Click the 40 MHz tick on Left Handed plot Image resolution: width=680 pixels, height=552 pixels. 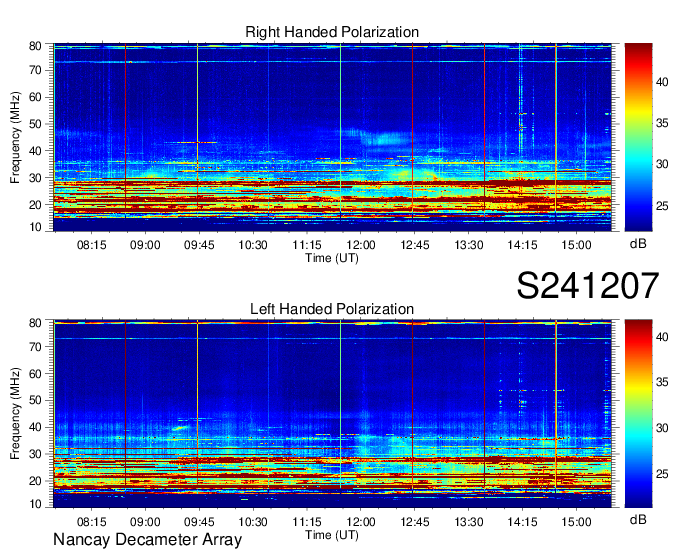[x=35, y=427]
